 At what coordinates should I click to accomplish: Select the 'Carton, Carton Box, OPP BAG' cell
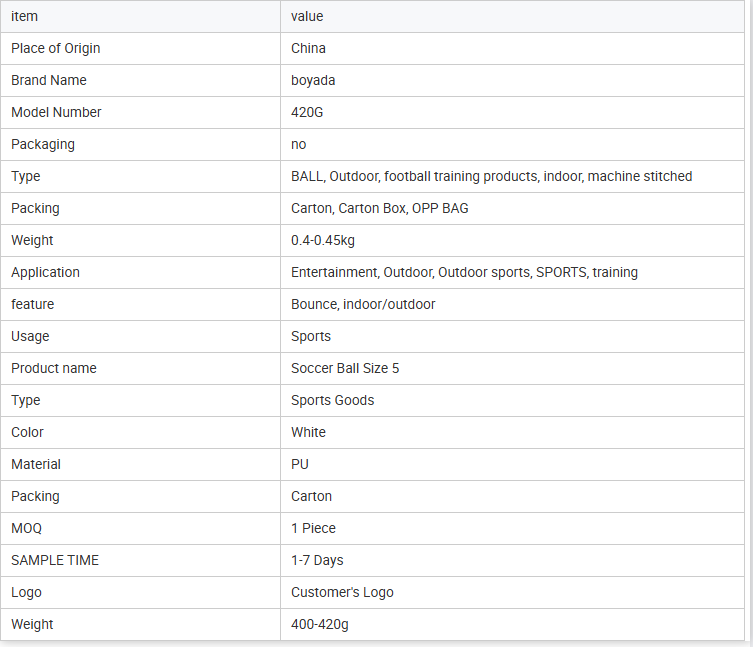coord(380,208)
